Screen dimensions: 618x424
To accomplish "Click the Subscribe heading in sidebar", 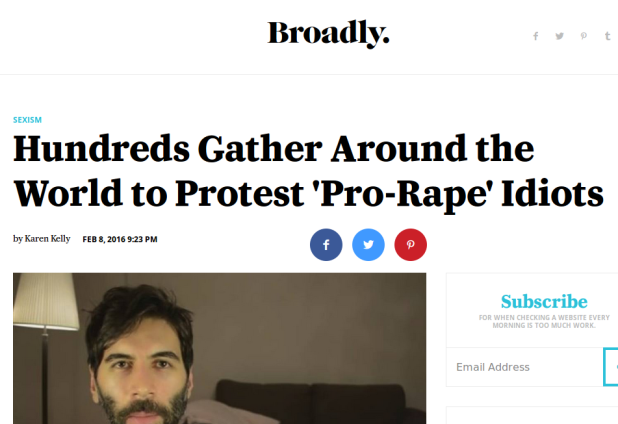I will click(544, 301).
